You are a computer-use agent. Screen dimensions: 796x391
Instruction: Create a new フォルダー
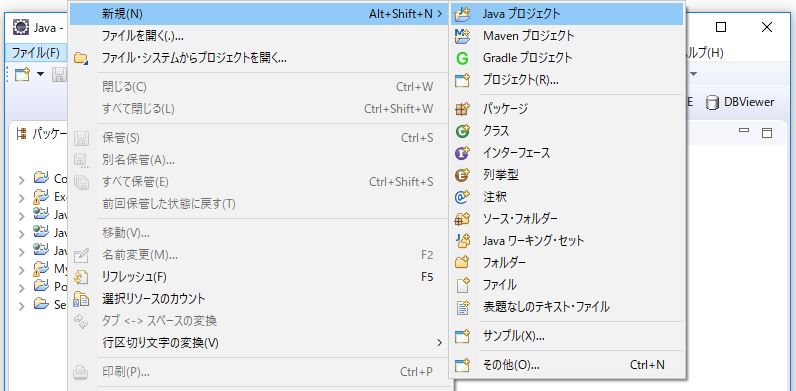567,263
